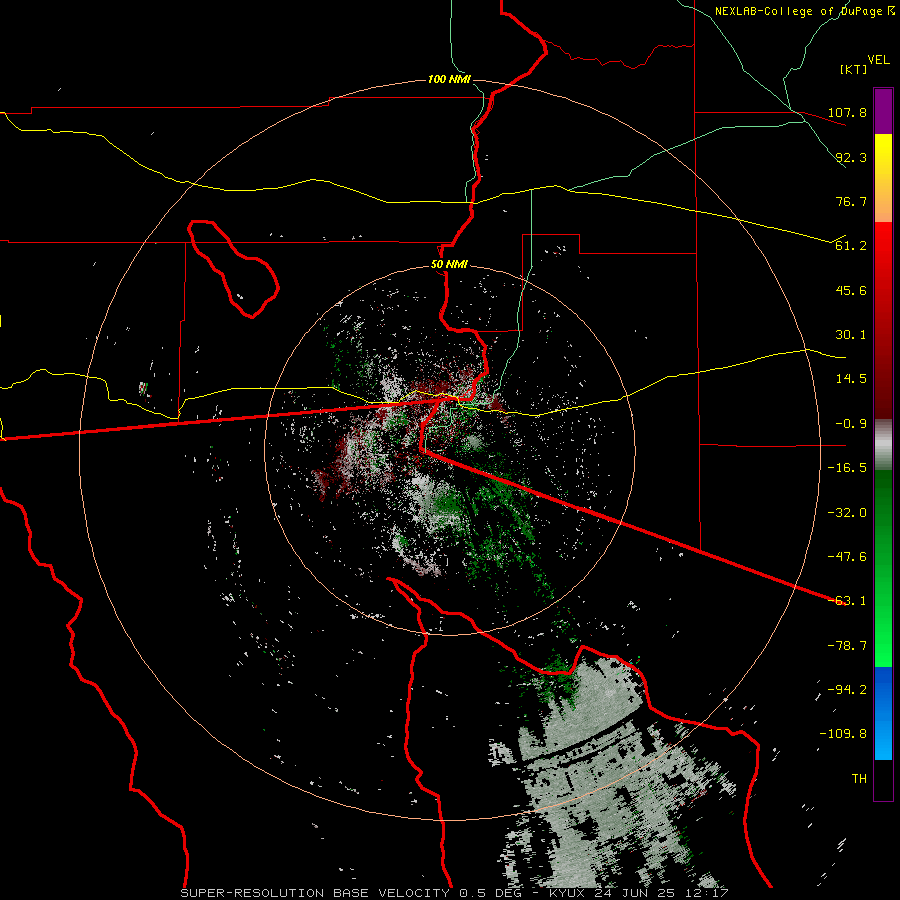Image resolution: width=900 pixels, height=900 pixels.
Task: Click the 61.2 legend value
Action: (x=851, y=246)
